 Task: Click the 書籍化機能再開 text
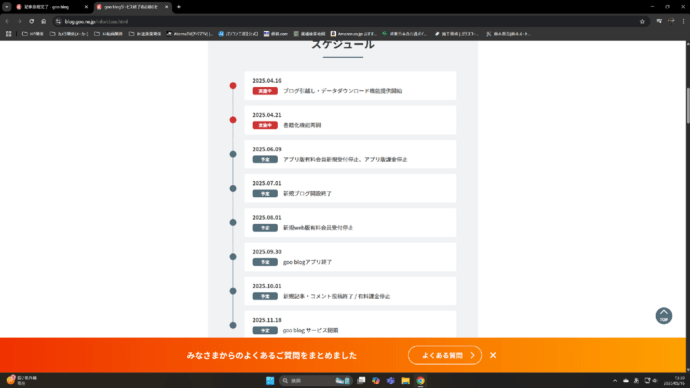(302, 125)
